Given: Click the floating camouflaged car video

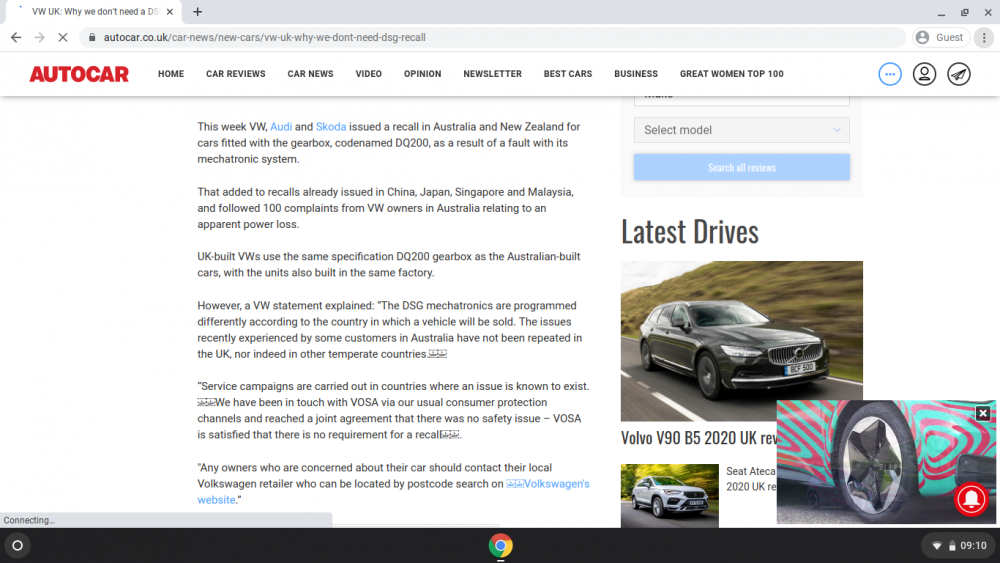Looking at the screenshot, I should [886, 462].
